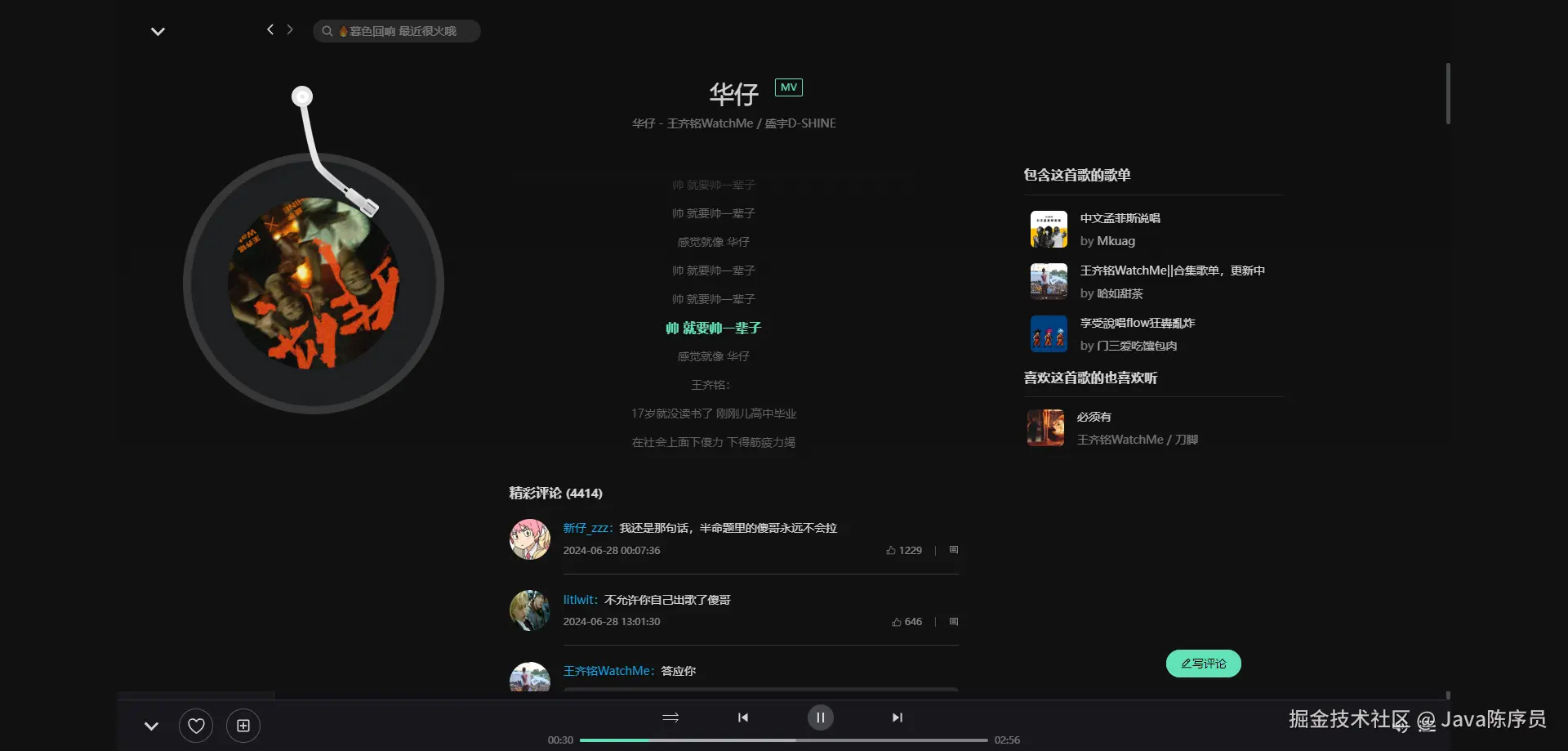Open playlist creator Mkuag
This screenshot has width=1568, height=751.
click(1116, 241)
